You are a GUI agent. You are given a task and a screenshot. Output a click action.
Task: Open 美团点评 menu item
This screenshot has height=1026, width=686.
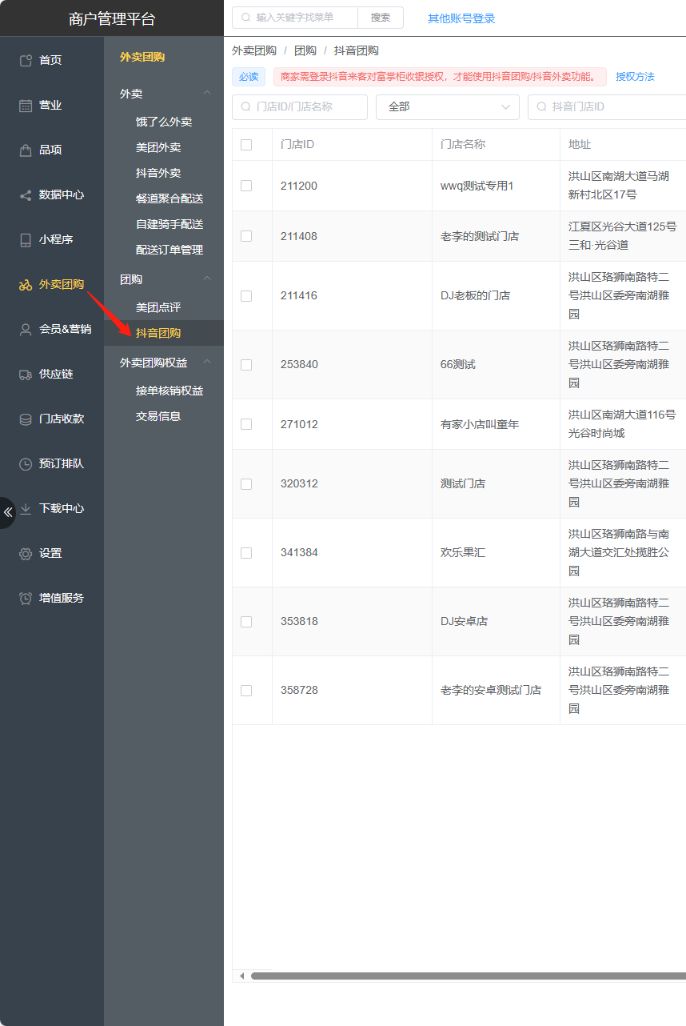pyautogui.click(x=158, y=308)
